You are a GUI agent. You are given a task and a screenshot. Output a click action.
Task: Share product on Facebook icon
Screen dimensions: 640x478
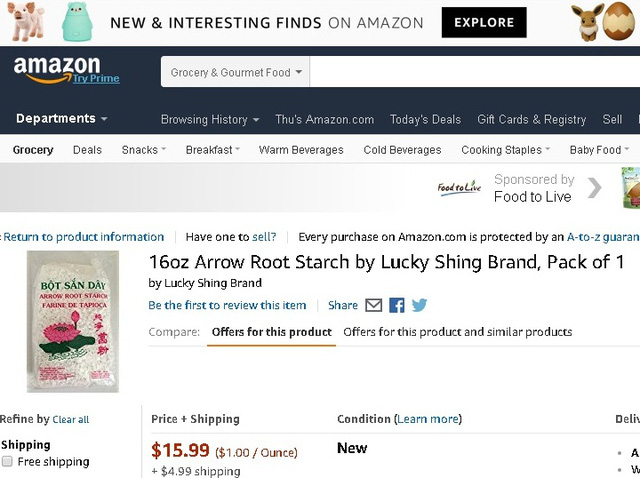tap(397, 305)
